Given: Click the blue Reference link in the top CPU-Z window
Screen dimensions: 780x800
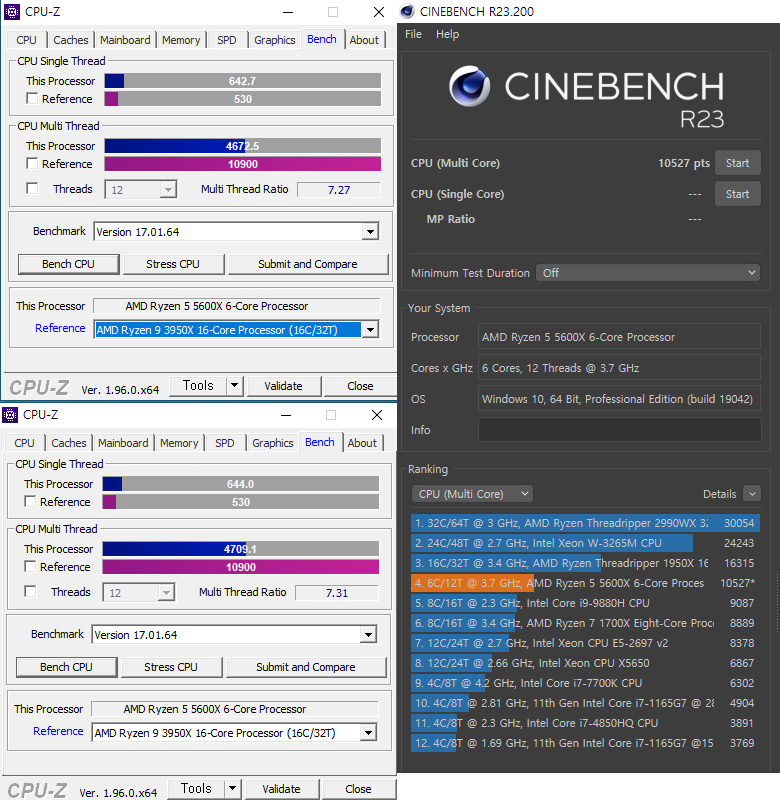Looking at the screenshot, I should pos(60,328).
